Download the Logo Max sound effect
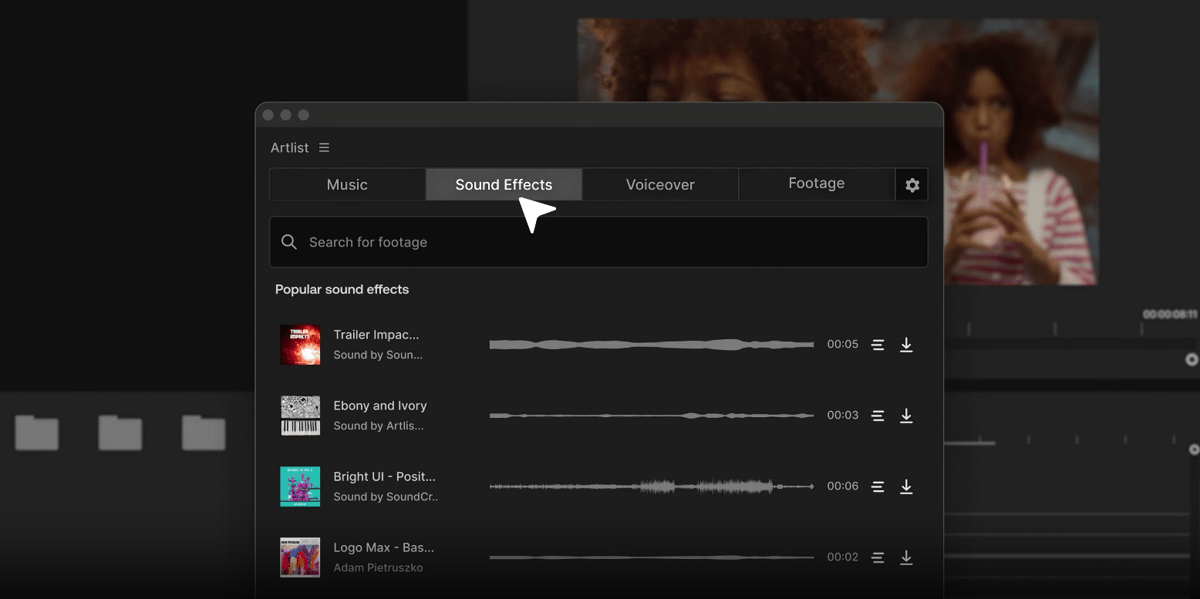Viewport: 1200px width, 599px height. click(x=906, y=558)
